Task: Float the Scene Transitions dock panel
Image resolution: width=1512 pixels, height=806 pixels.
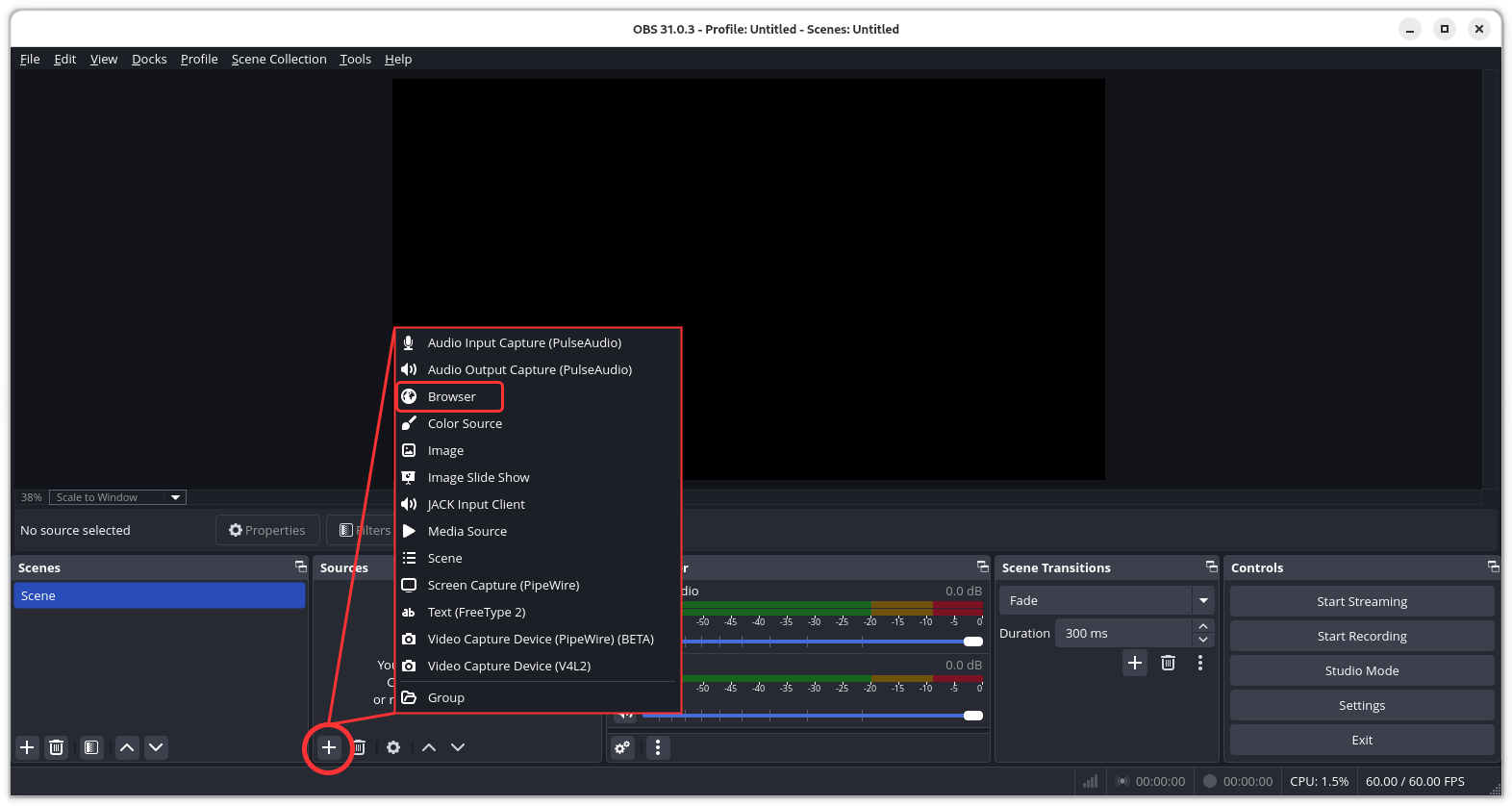Action: coord(1212,567)
